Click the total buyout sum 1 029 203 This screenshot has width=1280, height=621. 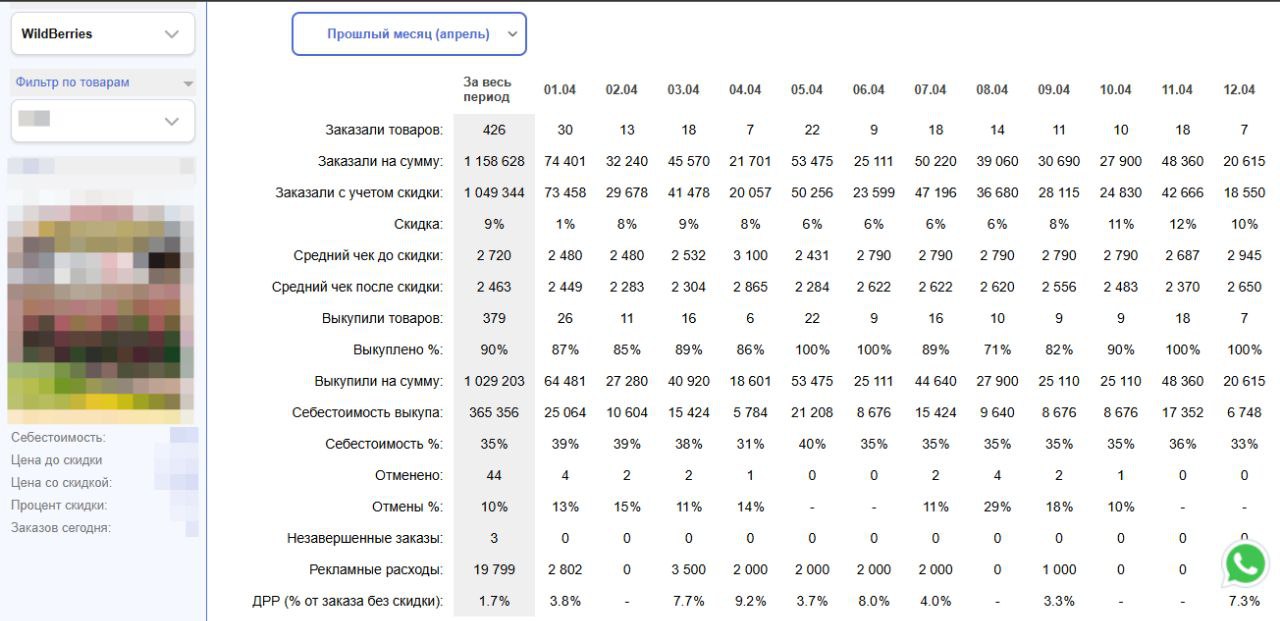pos(494,381)
